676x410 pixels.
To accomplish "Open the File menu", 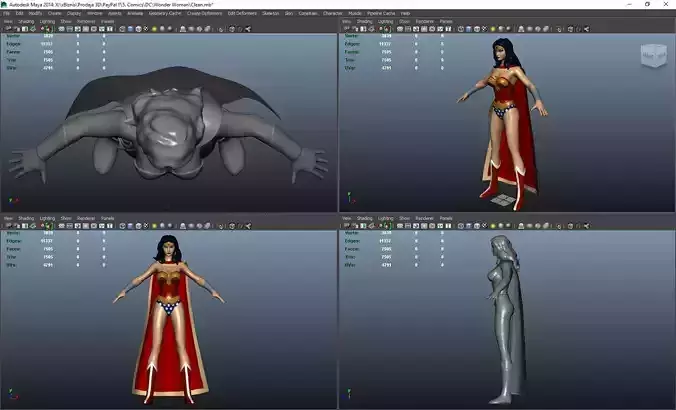I will click(6, 13).
